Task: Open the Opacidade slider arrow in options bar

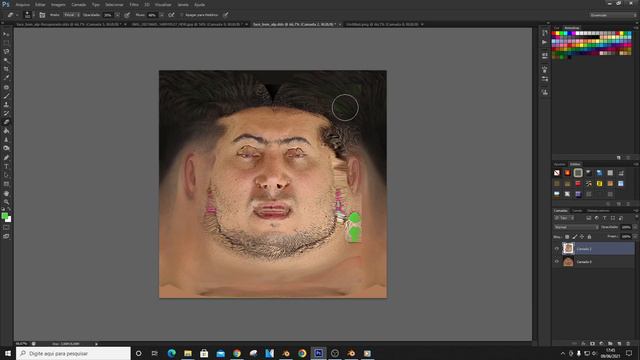Action: click(x=117, y=15)
